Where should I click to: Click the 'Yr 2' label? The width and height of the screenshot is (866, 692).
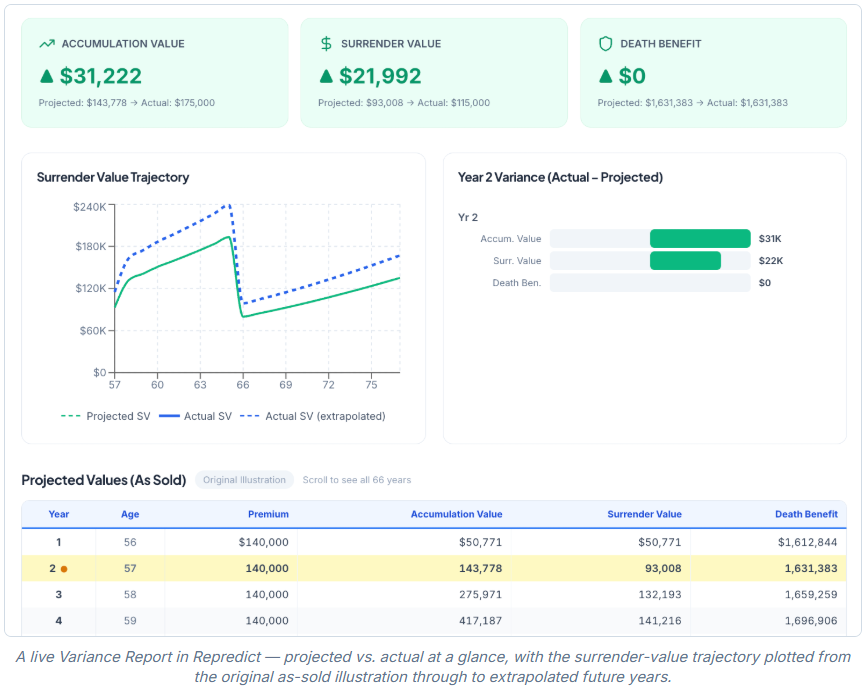click(x=468, y=218)
